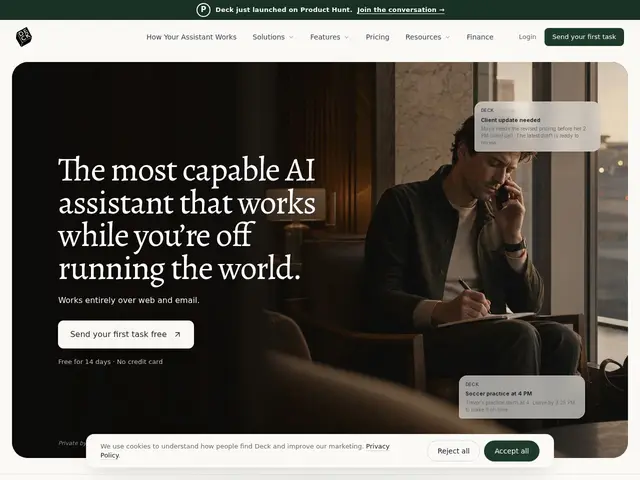
Task: Open the Finance menu item
Action: [480, 37]
